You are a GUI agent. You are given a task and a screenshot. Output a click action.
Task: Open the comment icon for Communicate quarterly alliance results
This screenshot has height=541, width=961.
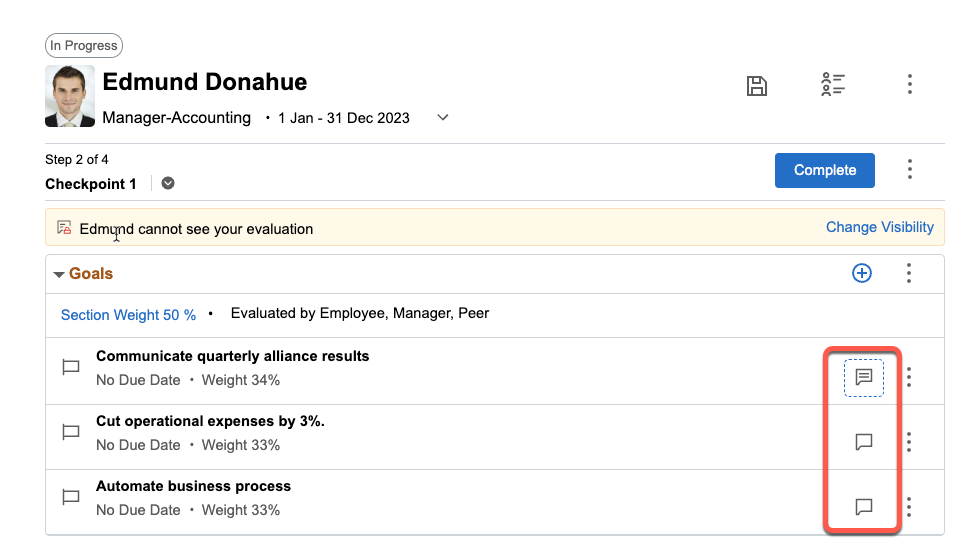864,377
